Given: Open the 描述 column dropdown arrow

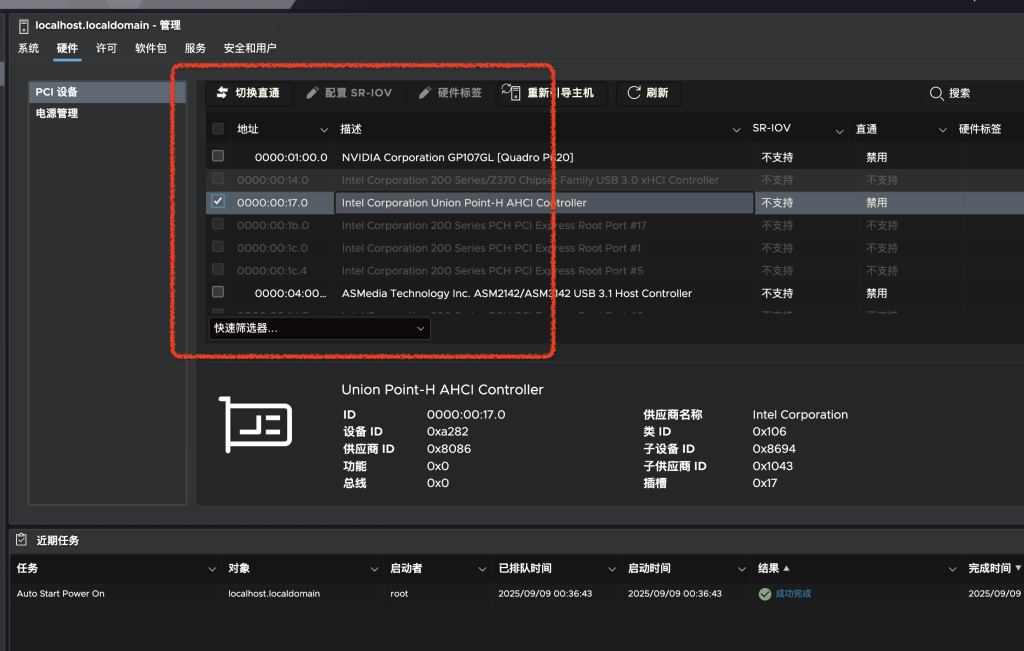Looking at the screenshot, I should coord(736,128).
